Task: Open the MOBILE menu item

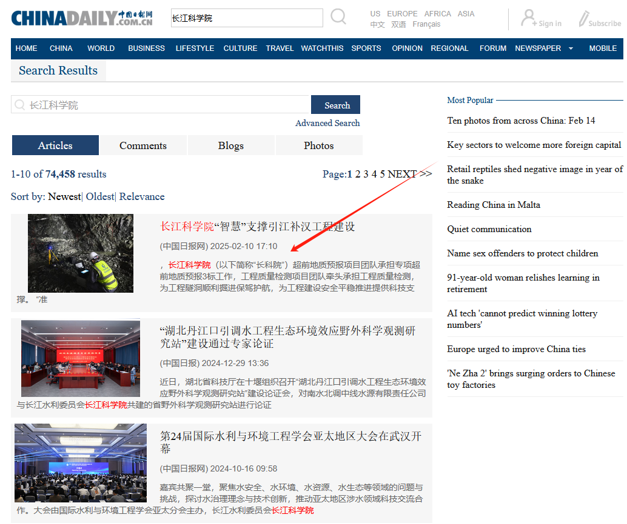Action: coord(603,48)
